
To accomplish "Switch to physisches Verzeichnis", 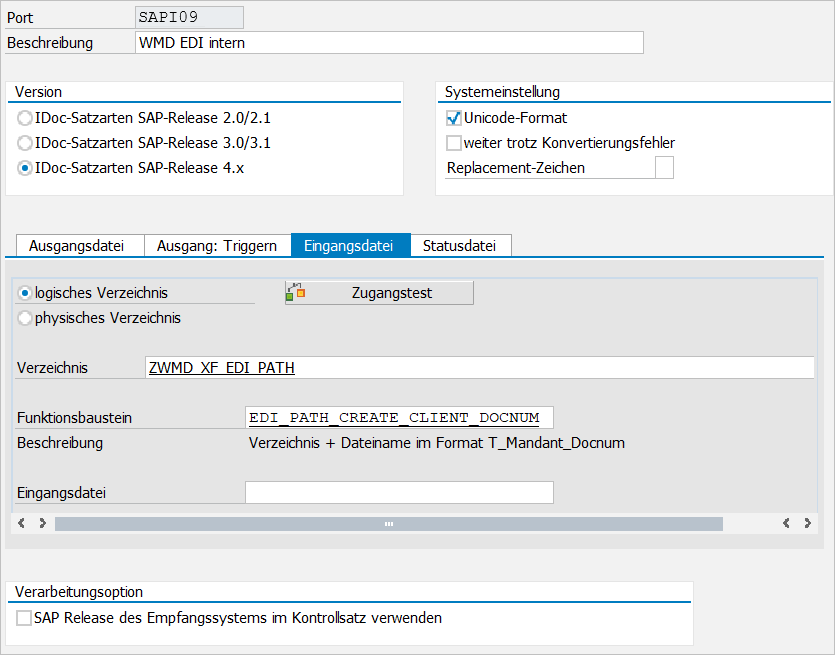I will [x=25, y=318].
